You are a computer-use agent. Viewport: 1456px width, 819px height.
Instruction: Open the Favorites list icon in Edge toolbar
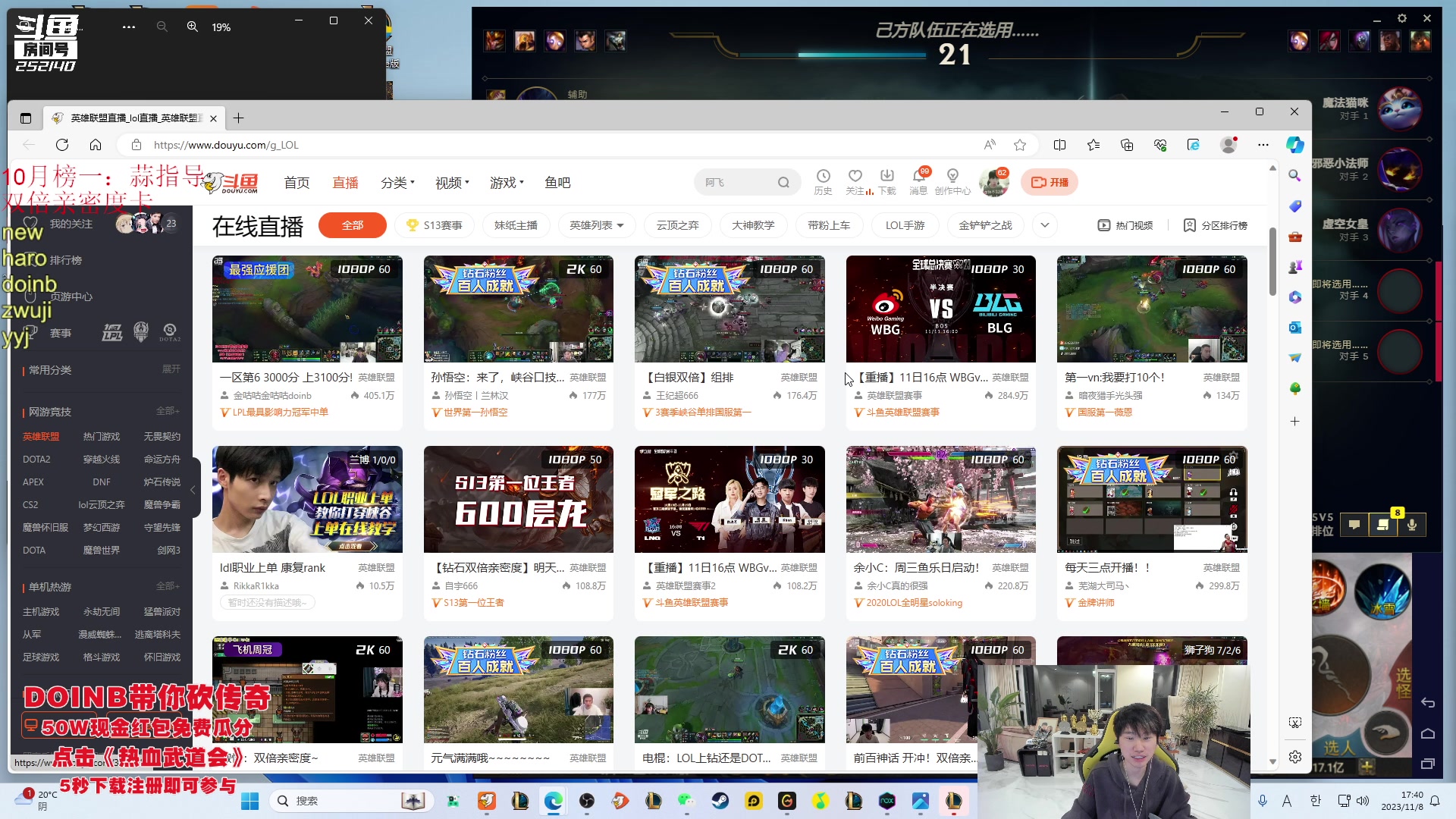click(x=1094, y=145)
